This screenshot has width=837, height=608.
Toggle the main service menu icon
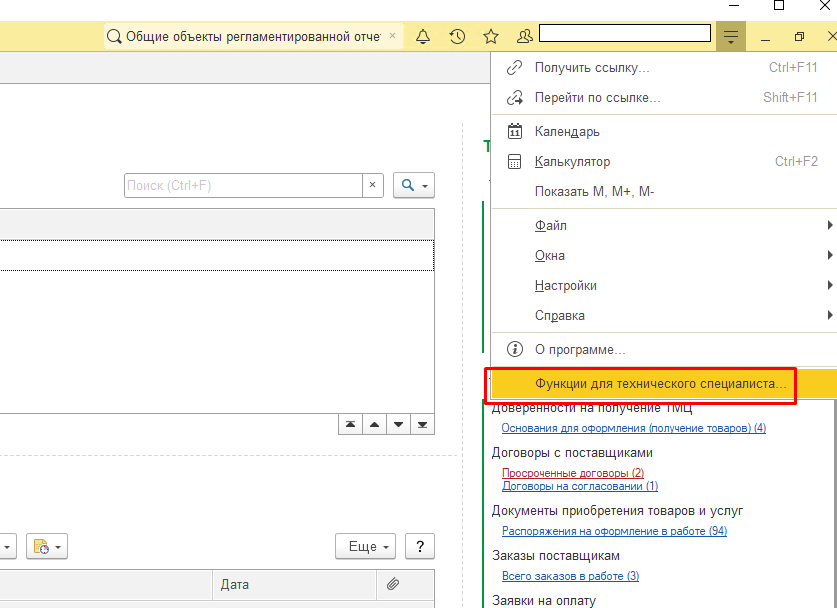pyautogui.click(x=731, y=36)
